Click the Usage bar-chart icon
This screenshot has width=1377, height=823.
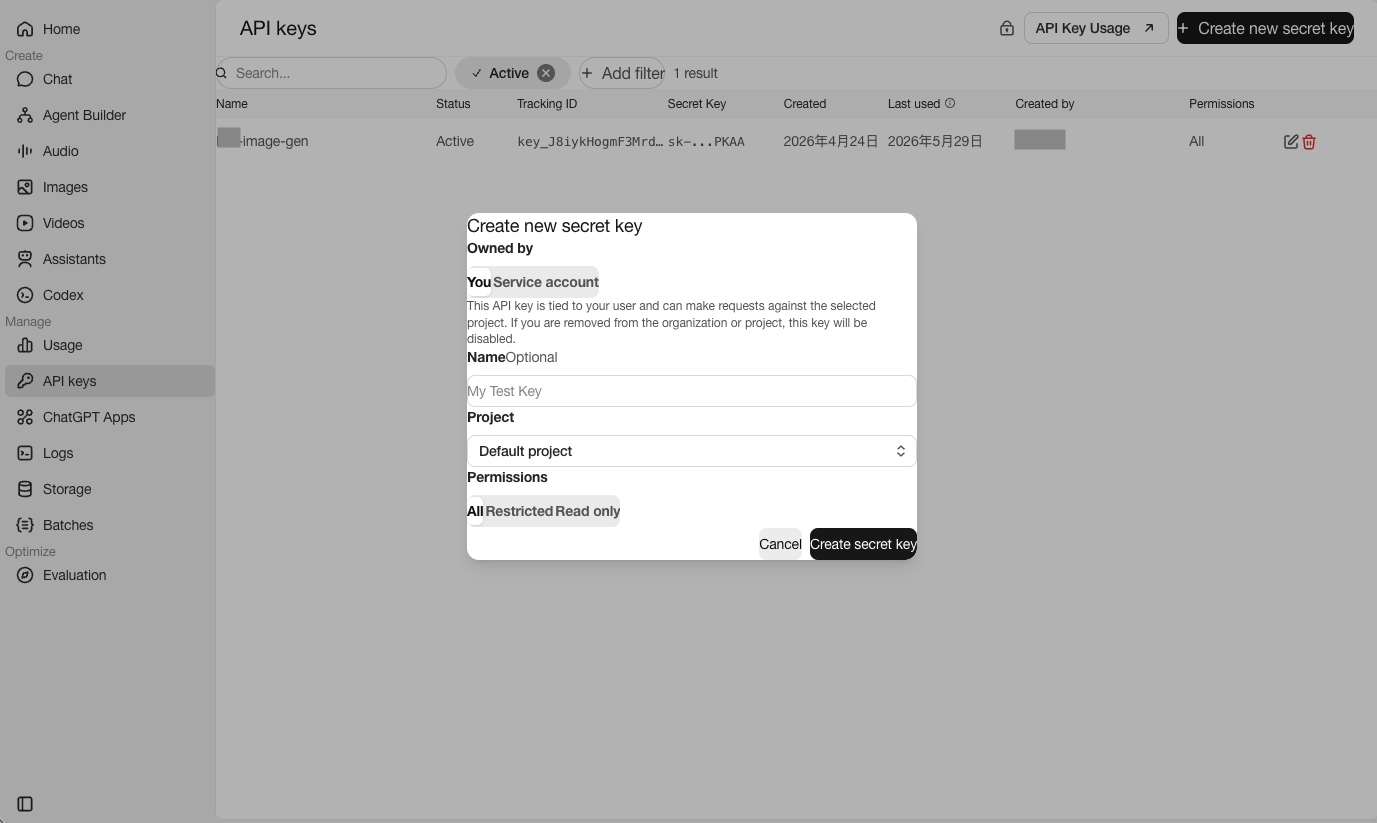(25, 345)
